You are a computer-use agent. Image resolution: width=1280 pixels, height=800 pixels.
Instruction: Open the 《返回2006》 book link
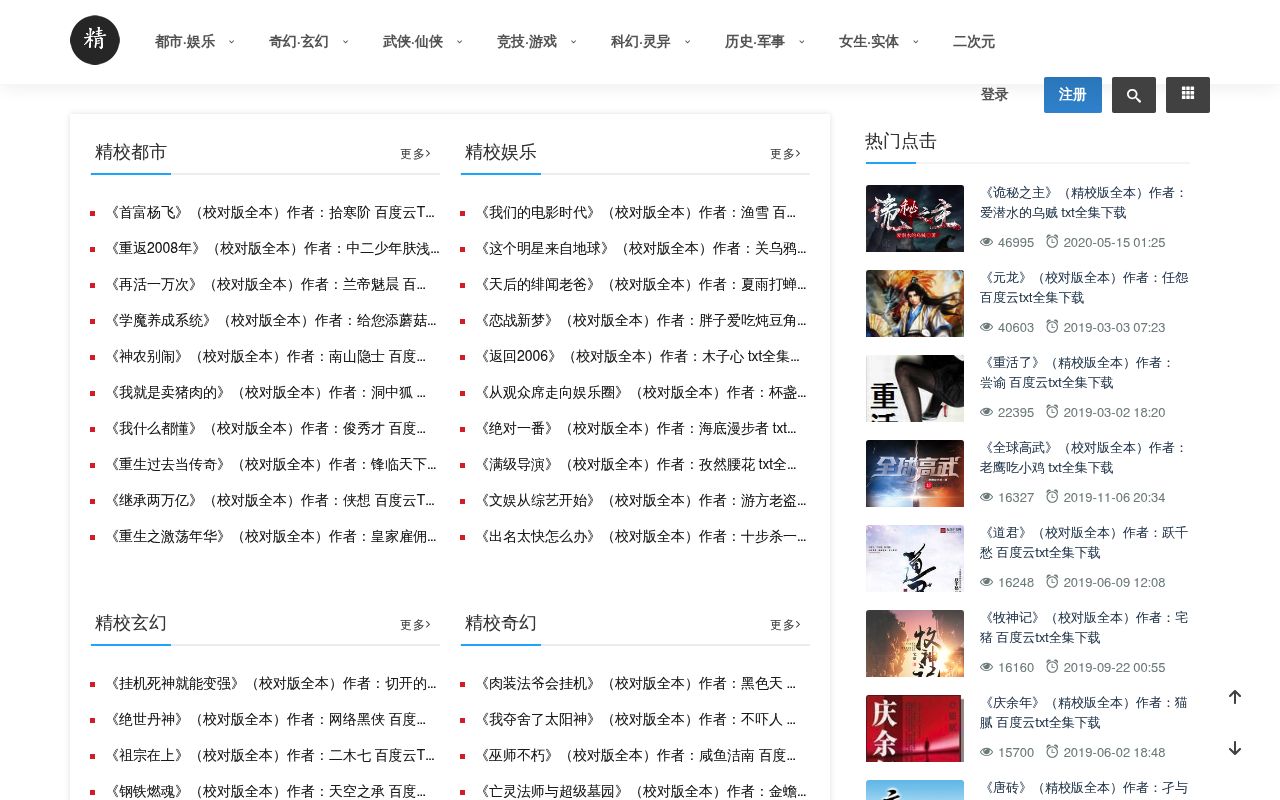(x=638, y=357)
